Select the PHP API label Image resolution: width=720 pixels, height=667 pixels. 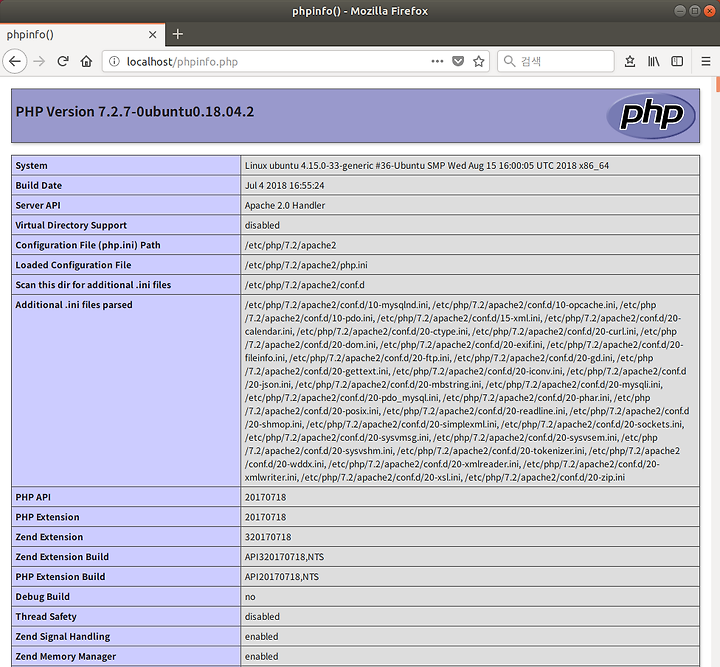click(33, 497)
